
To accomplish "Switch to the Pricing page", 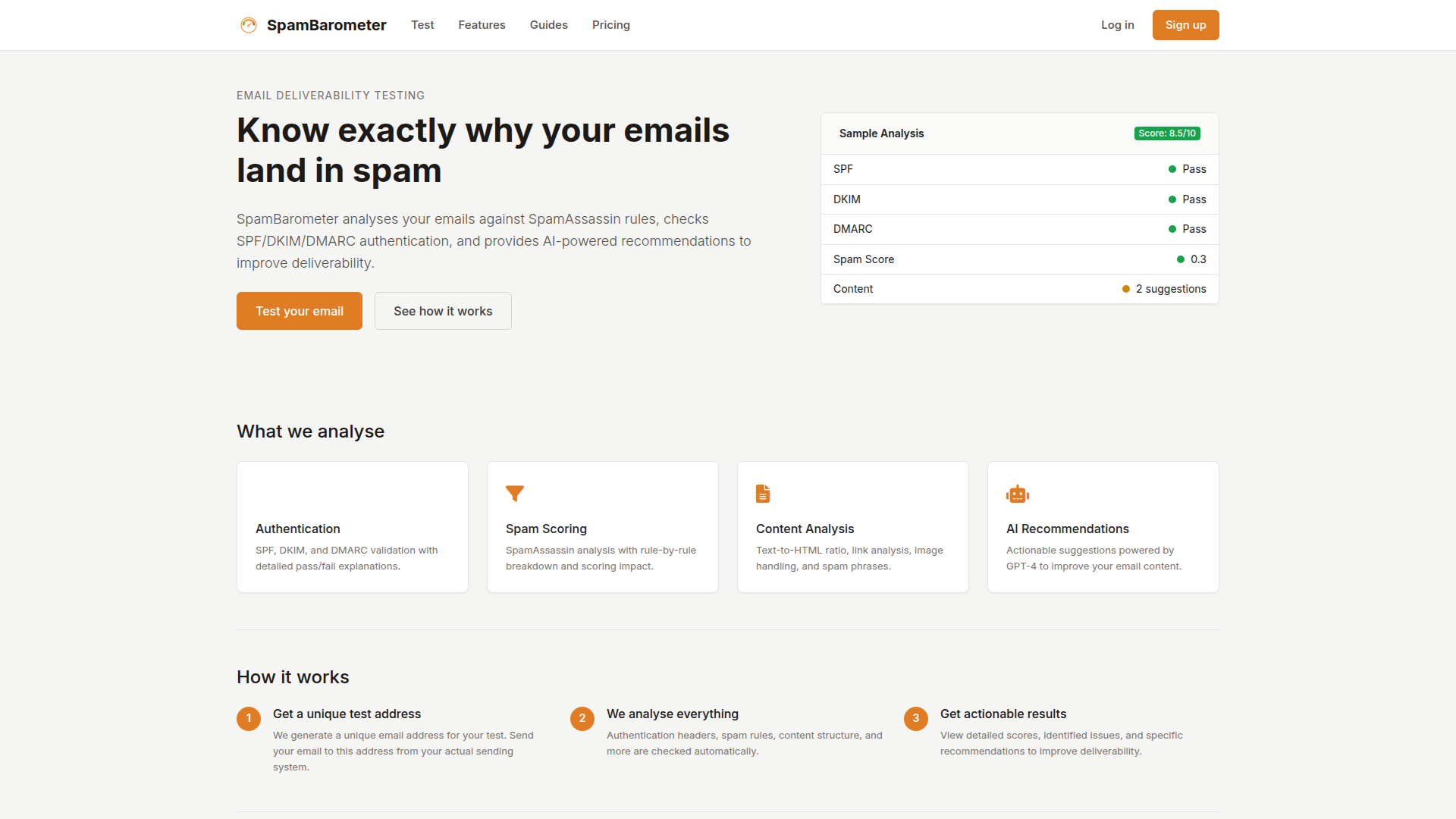I will pos(610,24).
